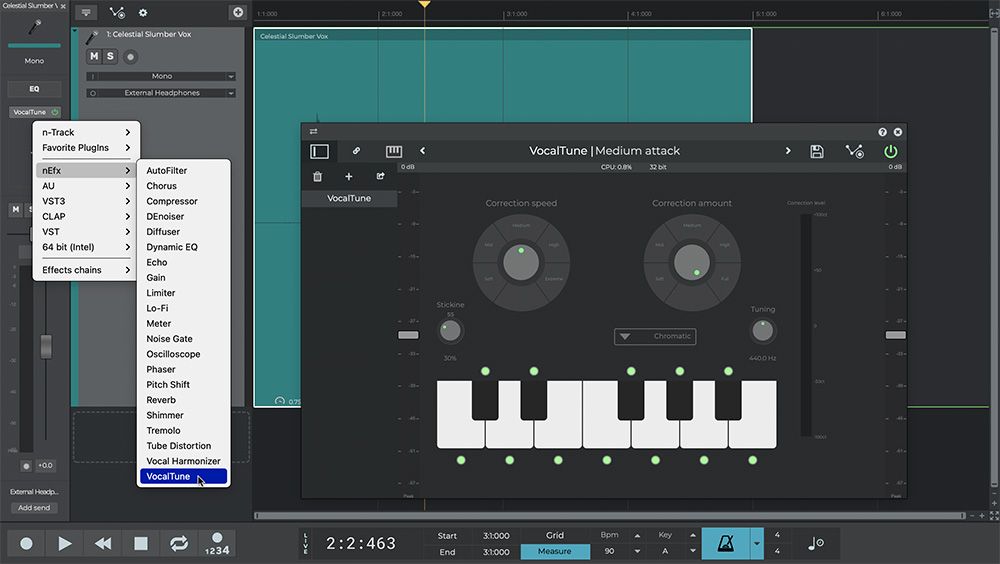Toggle the VocalTune plugin power button

[890, 151]
